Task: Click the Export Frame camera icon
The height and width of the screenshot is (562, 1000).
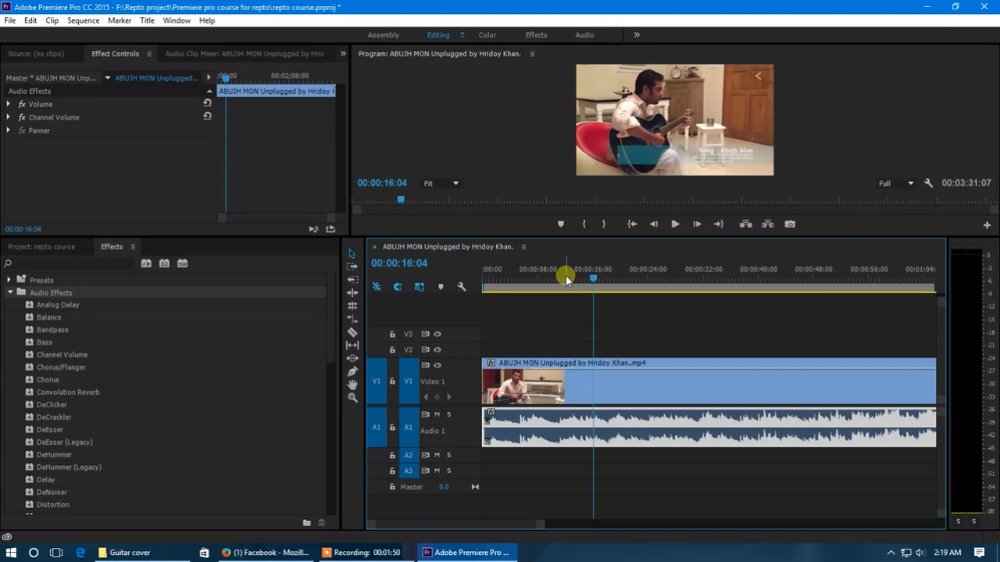Action: point(790,224)
